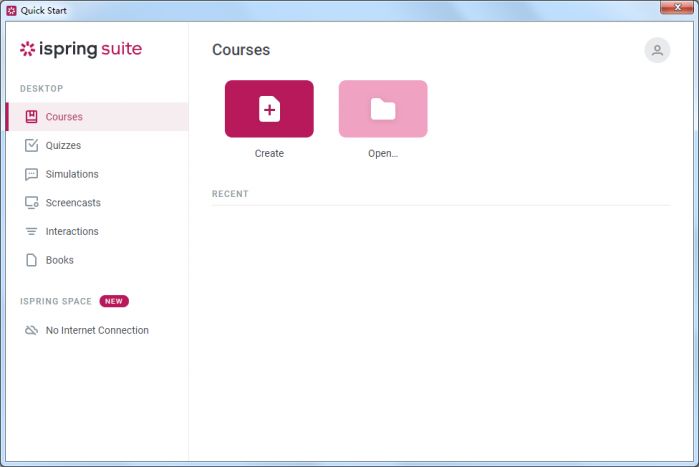Select the Interactions lines icon

click(31, 231)
